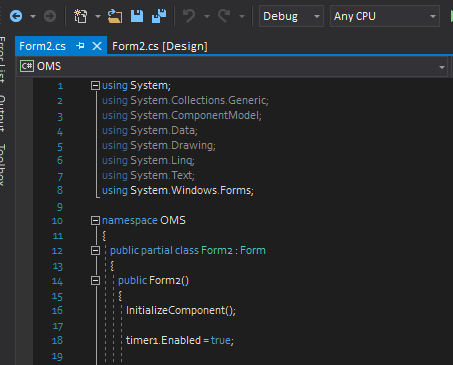
Task: Click the C# icon beside OMS
Action: (x=27, y=66)
